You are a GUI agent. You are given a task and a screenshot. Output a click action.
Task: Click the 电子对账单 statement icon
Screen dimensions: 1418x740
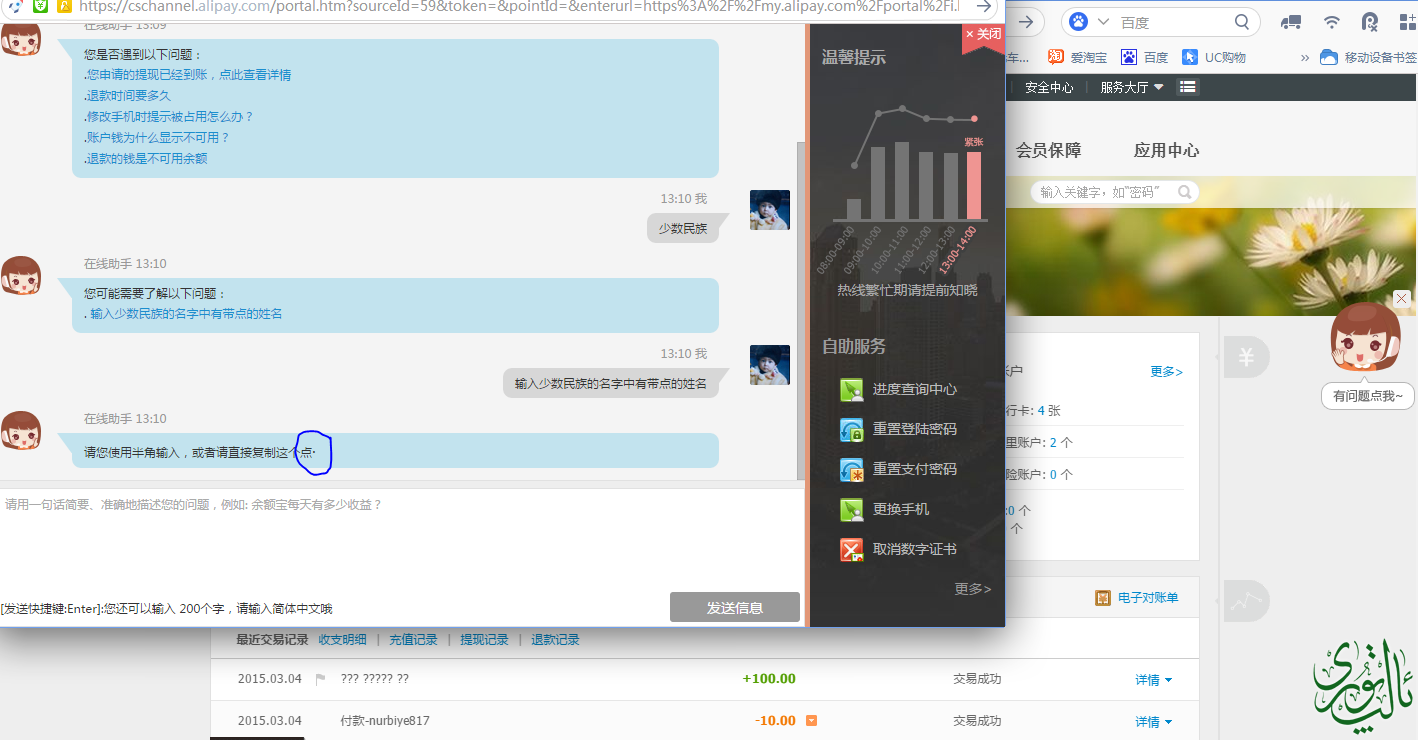click(1103, 598)
